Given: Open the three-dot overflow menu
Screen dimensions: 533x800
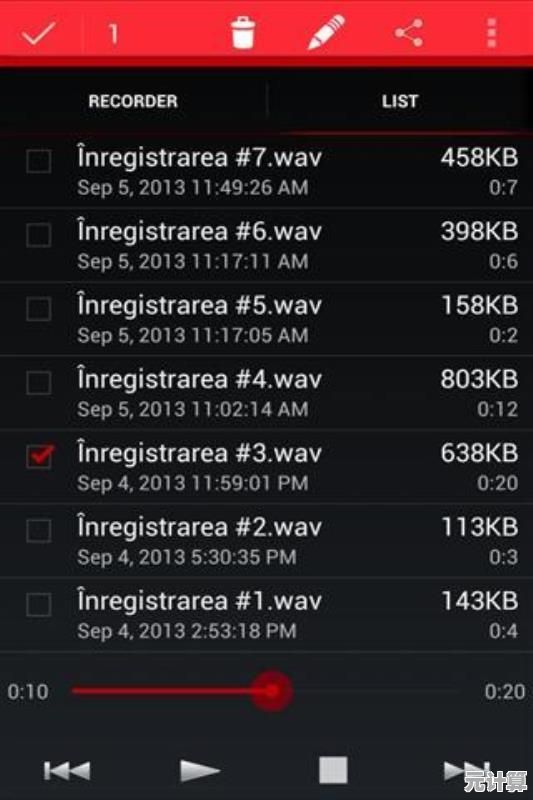Looking at the screenshot, I should [x=491, y=33].
